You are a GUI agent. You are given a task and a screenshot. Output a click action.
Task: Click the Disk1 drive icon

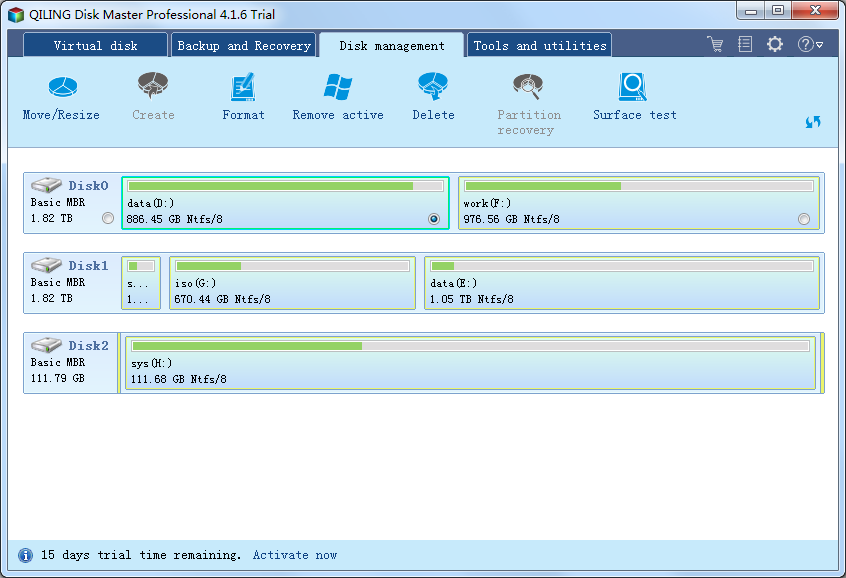pos(46,264)
